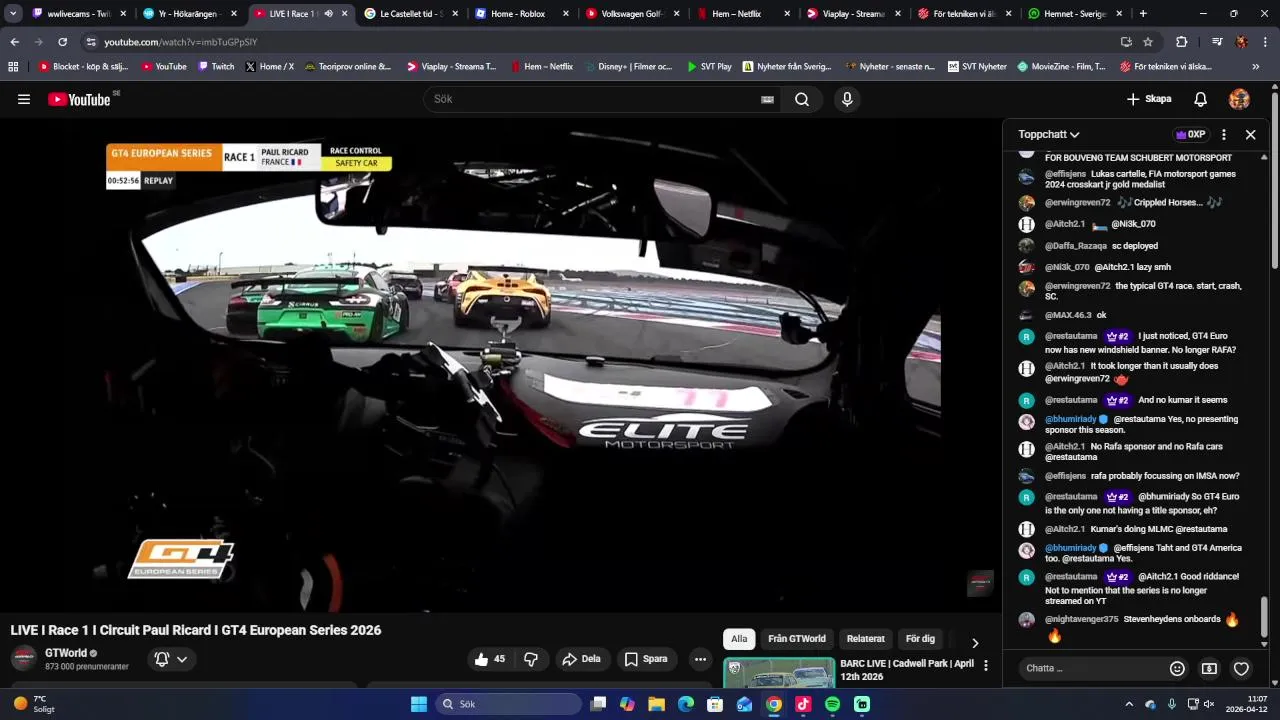Expand the Toppchatt chat mode dropdown
Image resolution: width=1280 pixels, height=720 pixels.
(1049, 134)
